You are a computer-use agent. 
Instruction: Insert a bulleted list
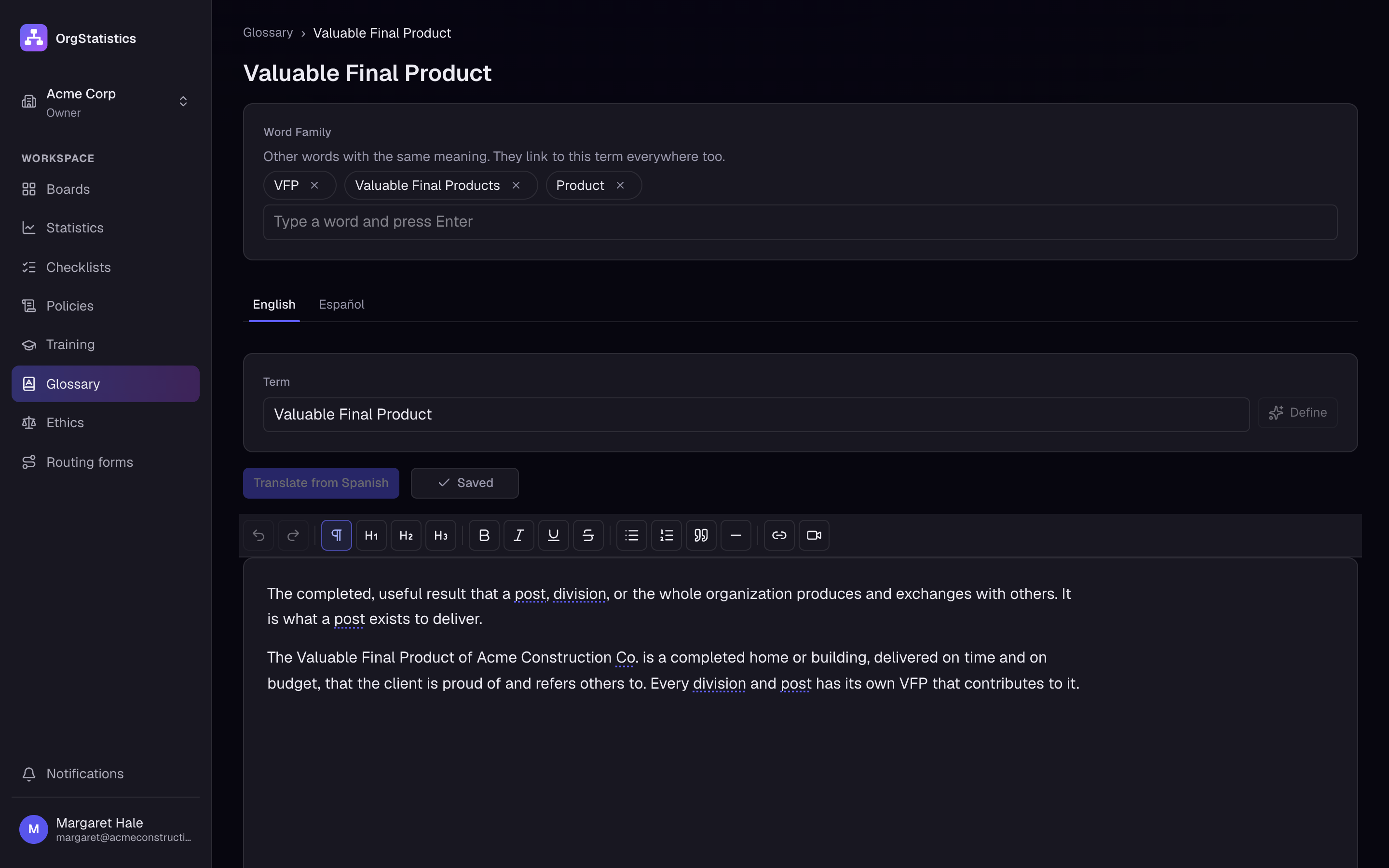[631, 535]
